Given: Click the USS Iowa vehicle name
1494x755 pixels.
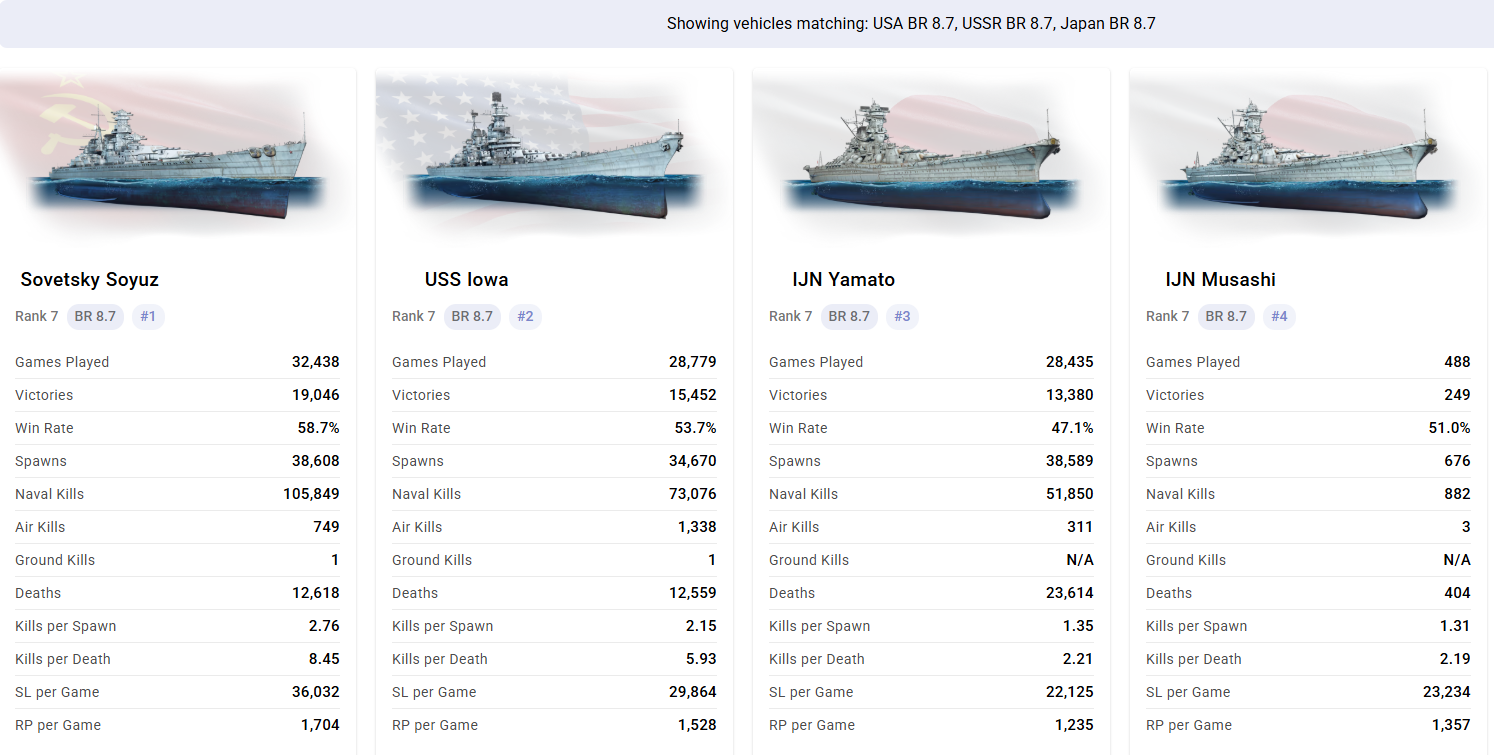Looking at the screenshot, I should (x=466, y=280).
